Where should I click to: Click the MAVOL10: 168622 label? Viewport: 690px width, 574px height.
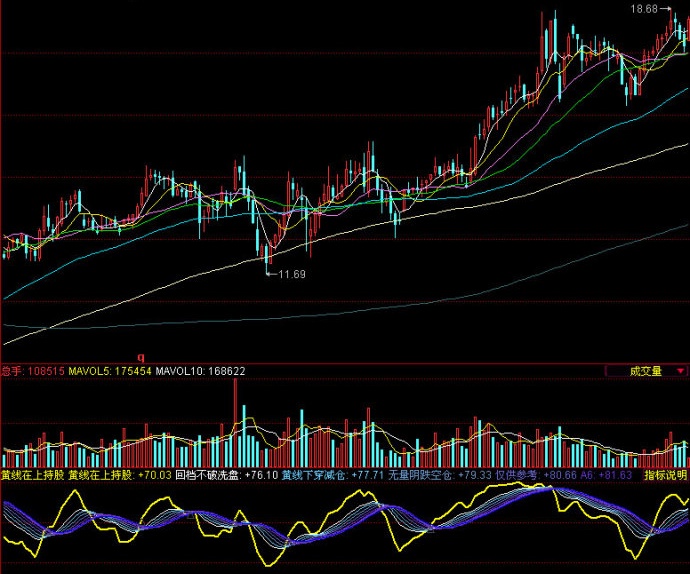click(200, 371)
